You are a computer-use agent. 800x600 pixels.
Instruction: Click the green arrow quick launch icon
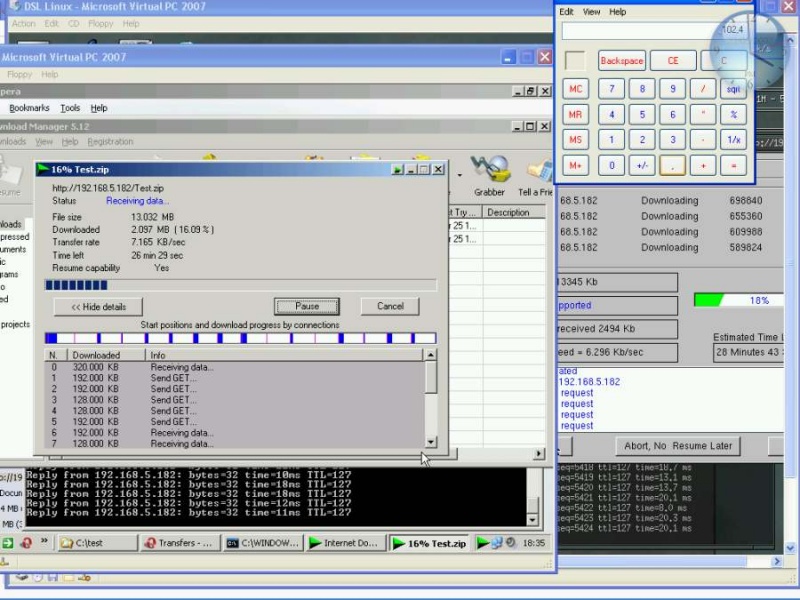pos(8,542)
